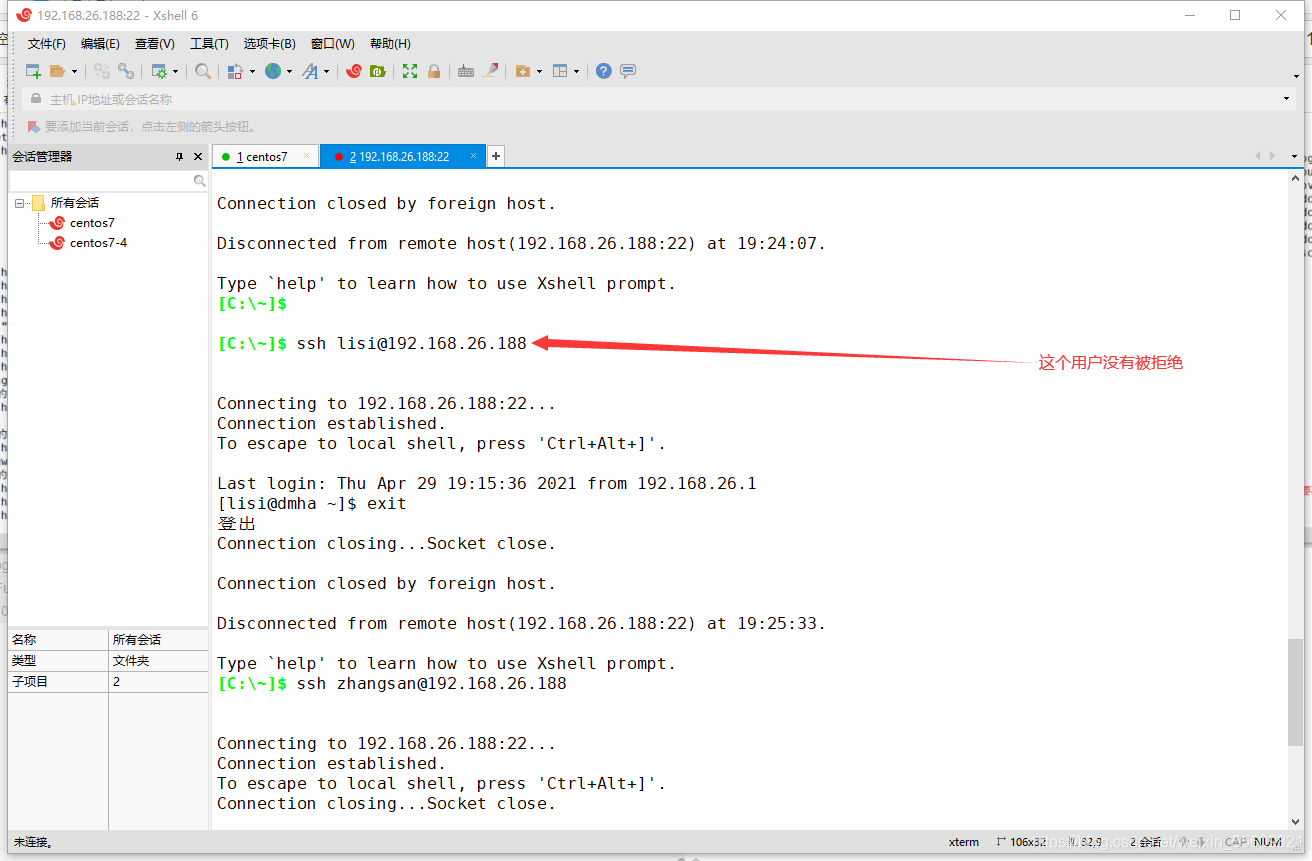
Task: Open the 文件(F) menu
Action: [x=47, y=44]
